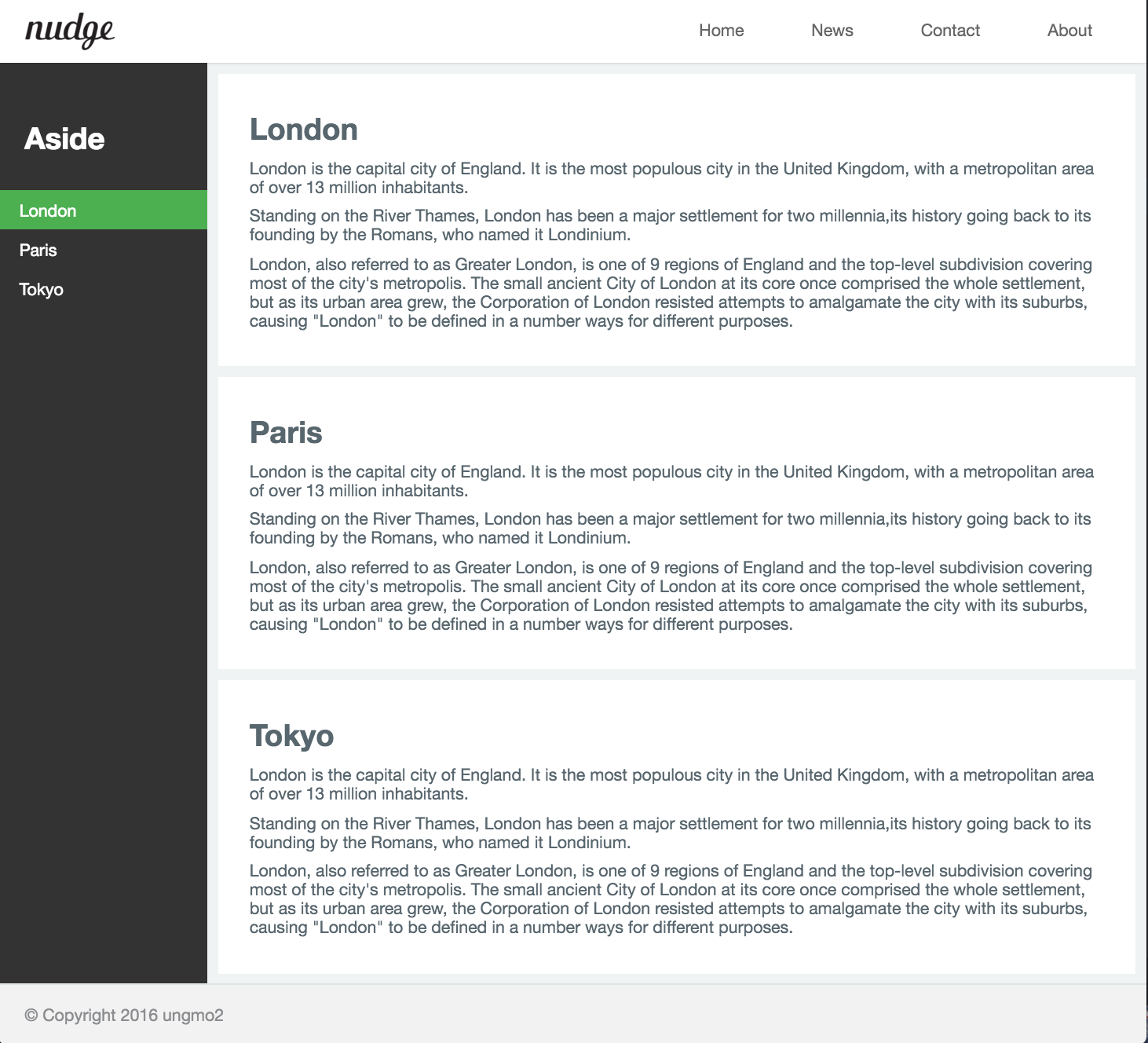Open the Home nav link

click(721, 31)
